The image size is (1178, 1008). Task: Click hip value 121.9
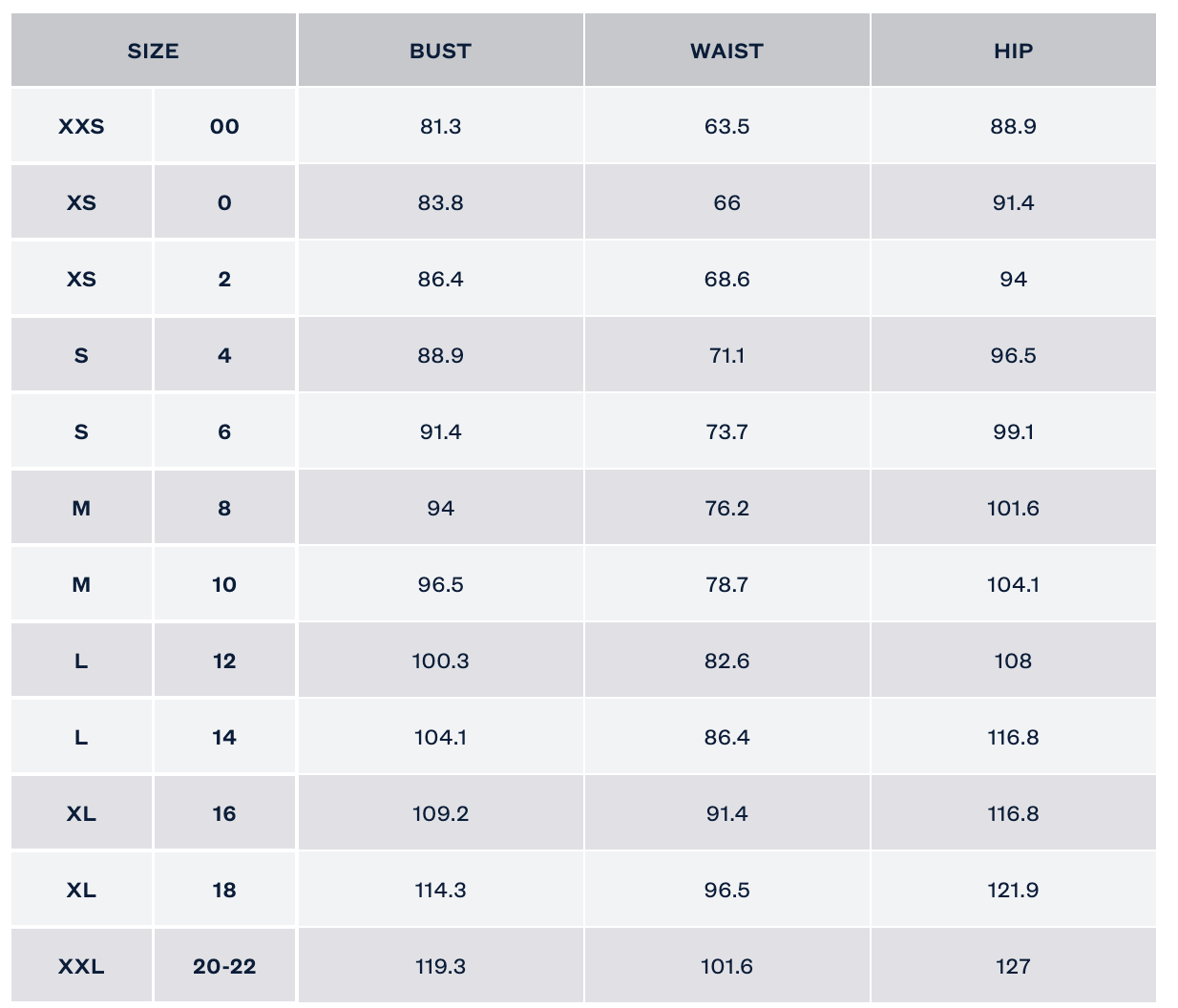[1013, 890]
